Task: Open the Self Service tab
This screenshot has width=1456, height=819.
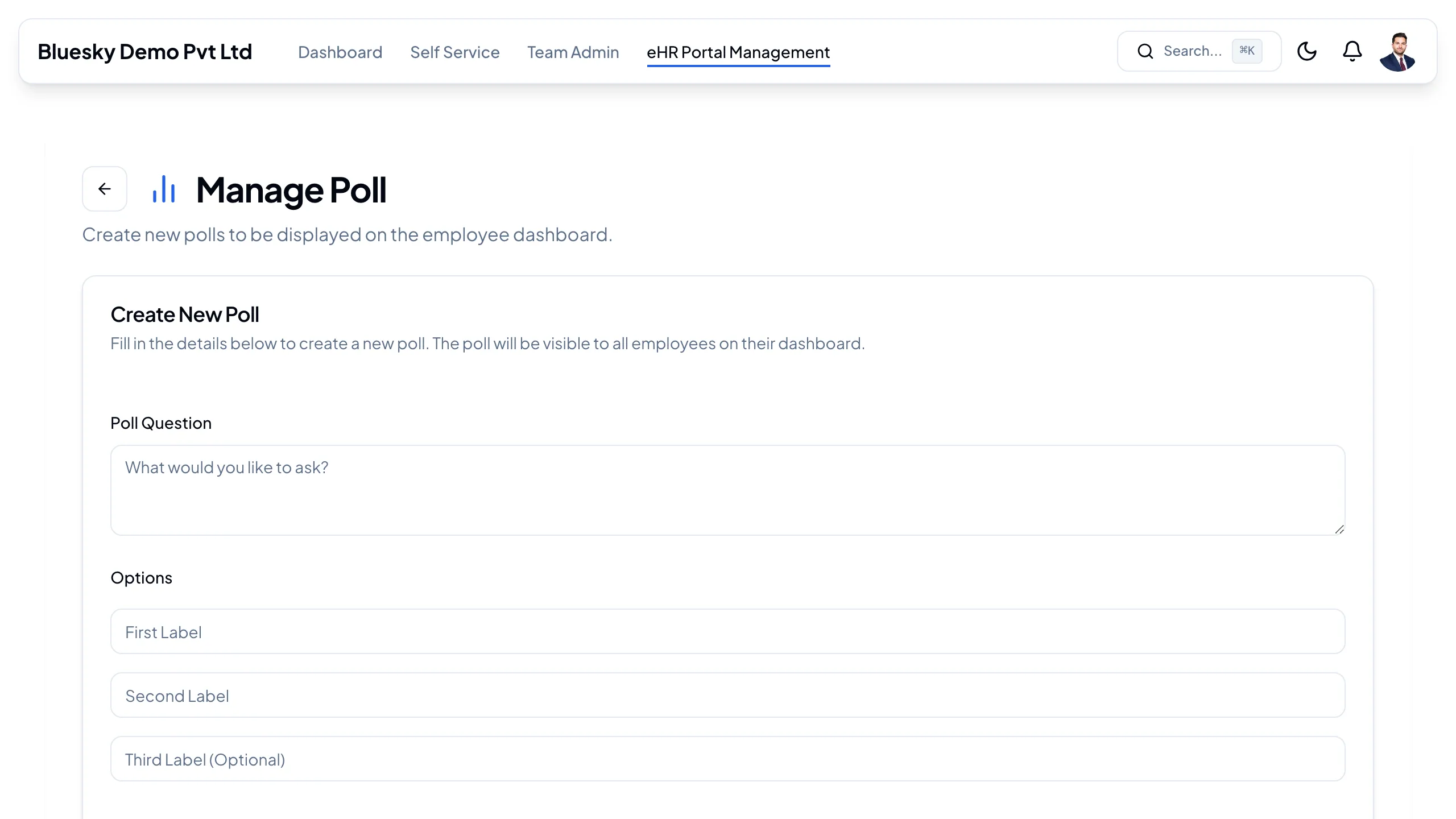Action: click(x=455, y=52)
